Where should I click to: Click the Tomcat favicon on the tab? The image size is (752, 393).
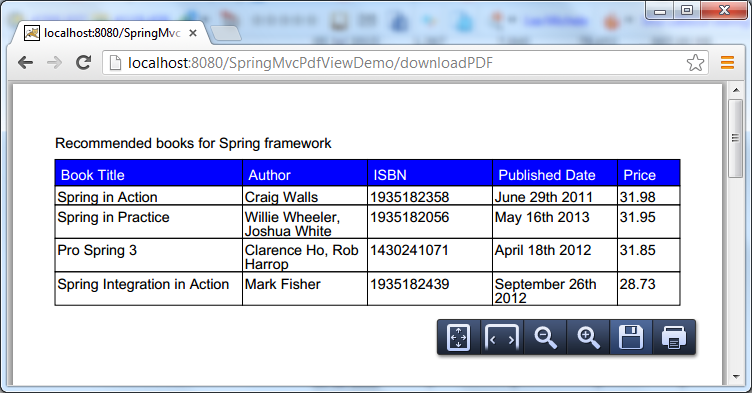(32, 33)
